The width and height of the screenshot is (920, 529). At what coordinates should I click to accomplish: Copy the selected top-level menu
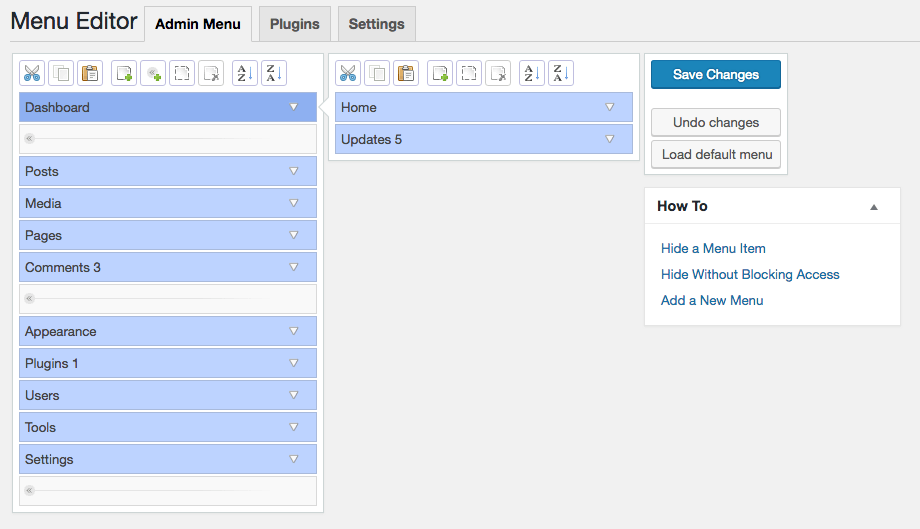(61, 73)
